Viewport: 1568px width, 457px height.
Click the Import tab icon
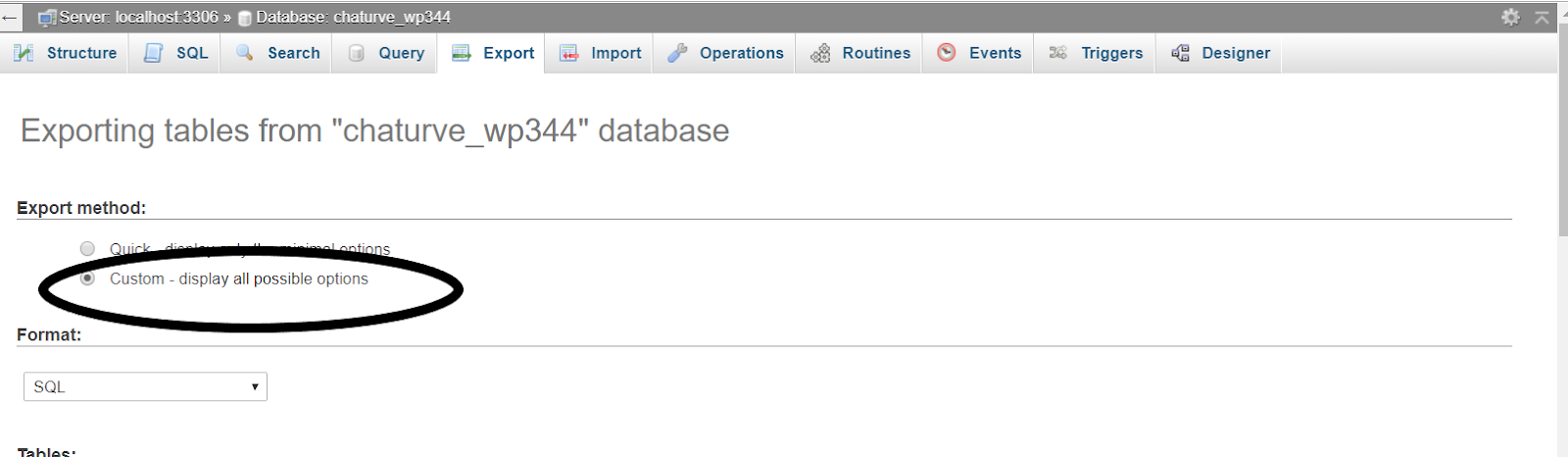pos(568,53)
